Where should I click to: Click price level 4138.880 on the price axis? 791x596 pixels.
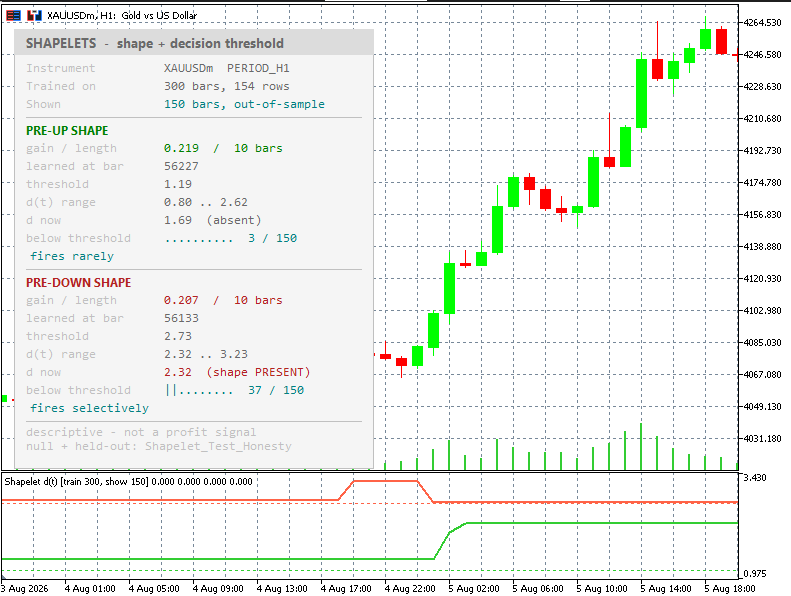[x=762, y=247]
